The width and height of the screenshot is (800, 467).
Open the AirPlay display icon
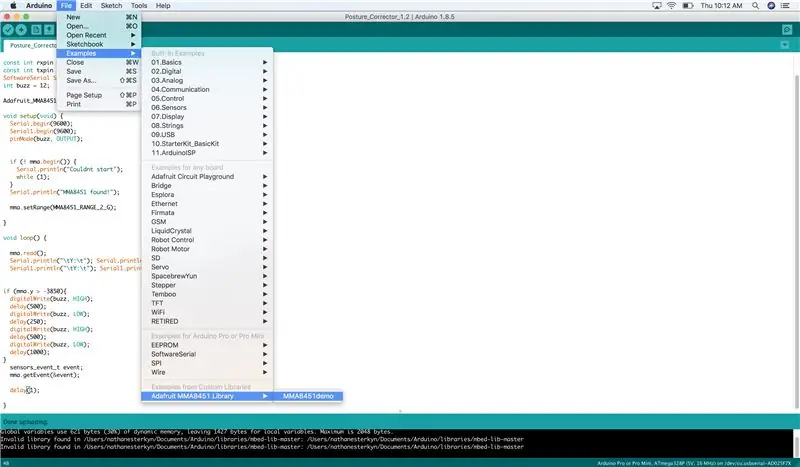[657, 6]
